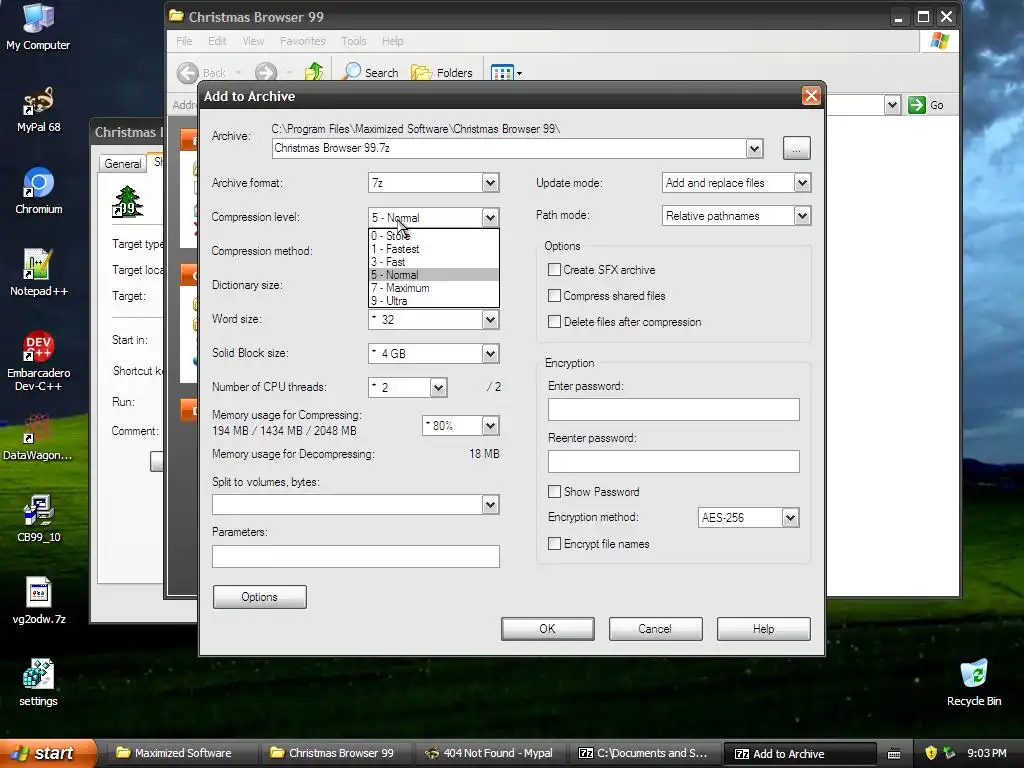
Task: Click the Enter password field
Action: (673, 409)
